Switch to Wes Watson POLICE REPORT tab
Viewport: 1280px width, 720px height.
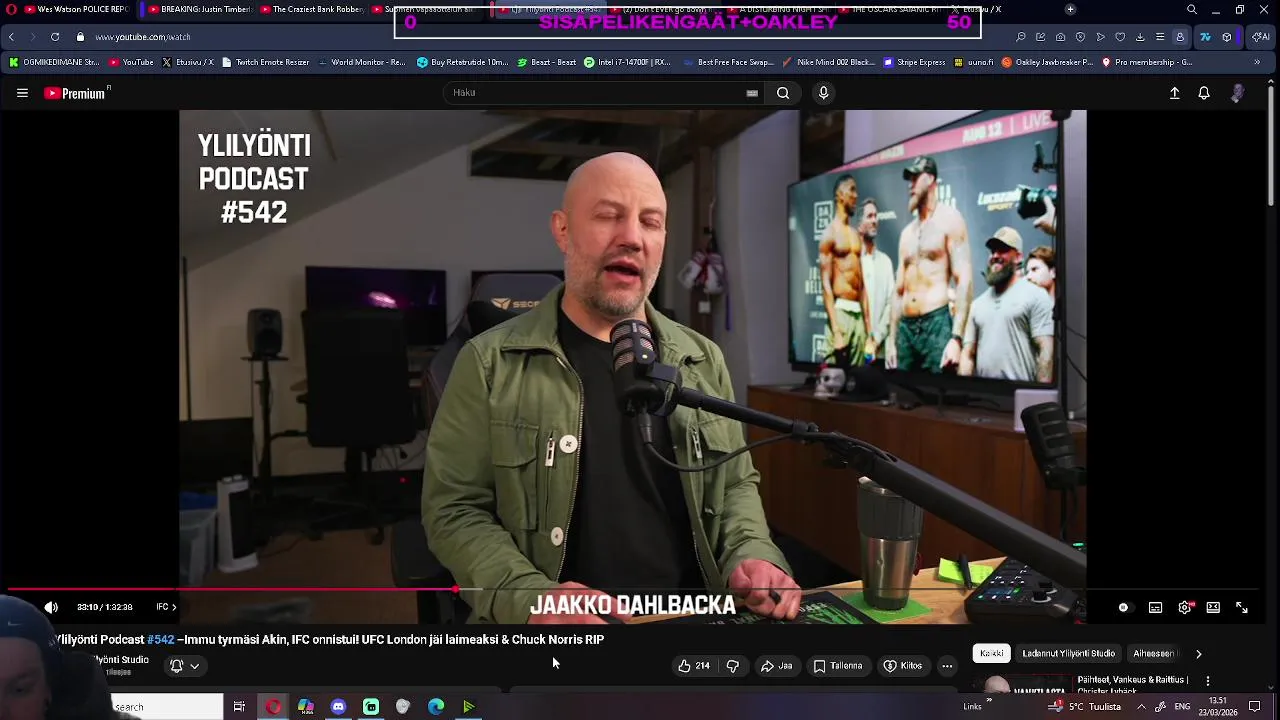pyautogui.click(x=76, y=9)
